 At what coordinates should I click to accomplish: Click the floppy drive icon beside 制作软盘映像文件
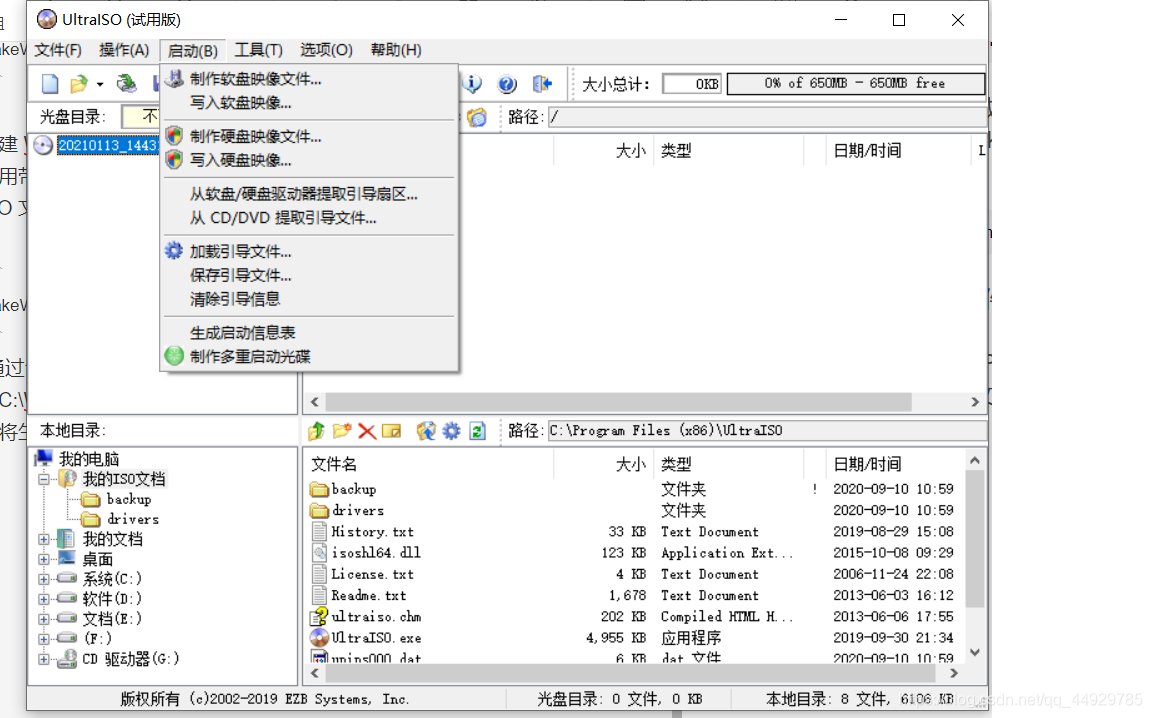click(174, 79)
